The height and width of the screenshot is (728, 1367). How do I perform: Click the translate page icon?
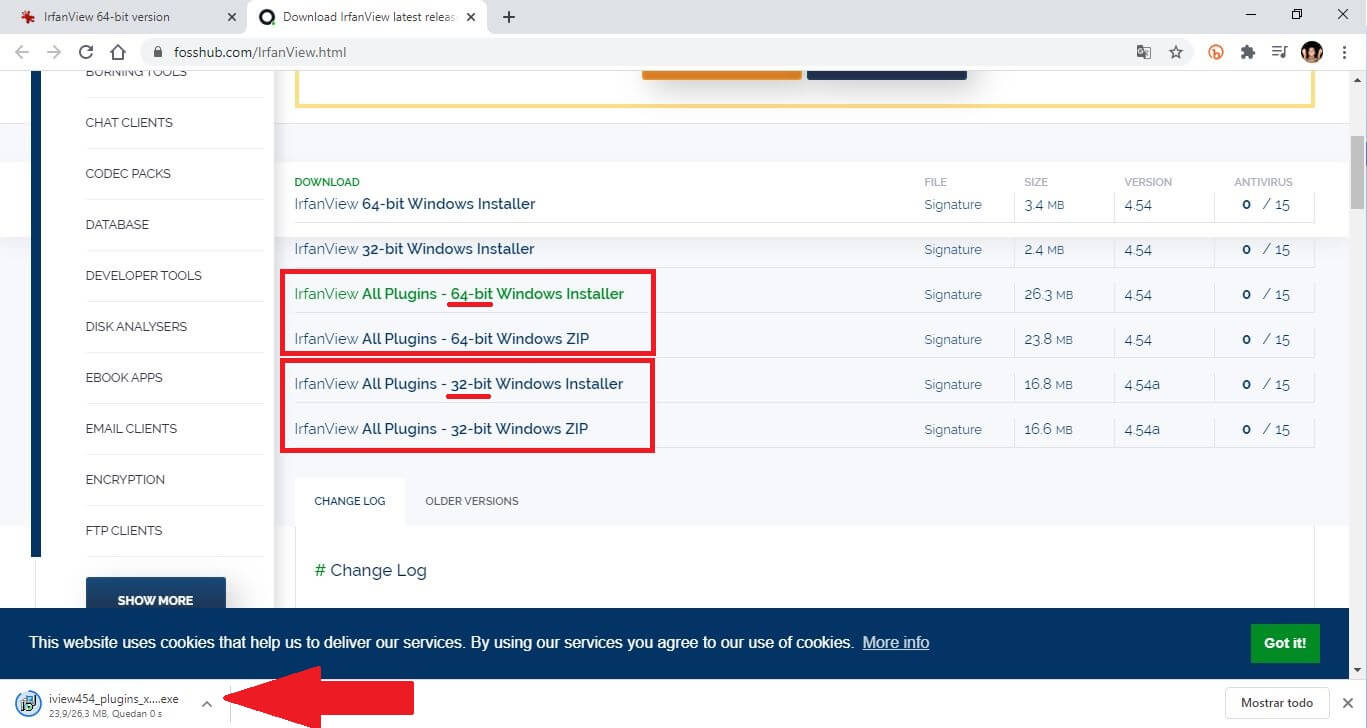click(1144, 52)
